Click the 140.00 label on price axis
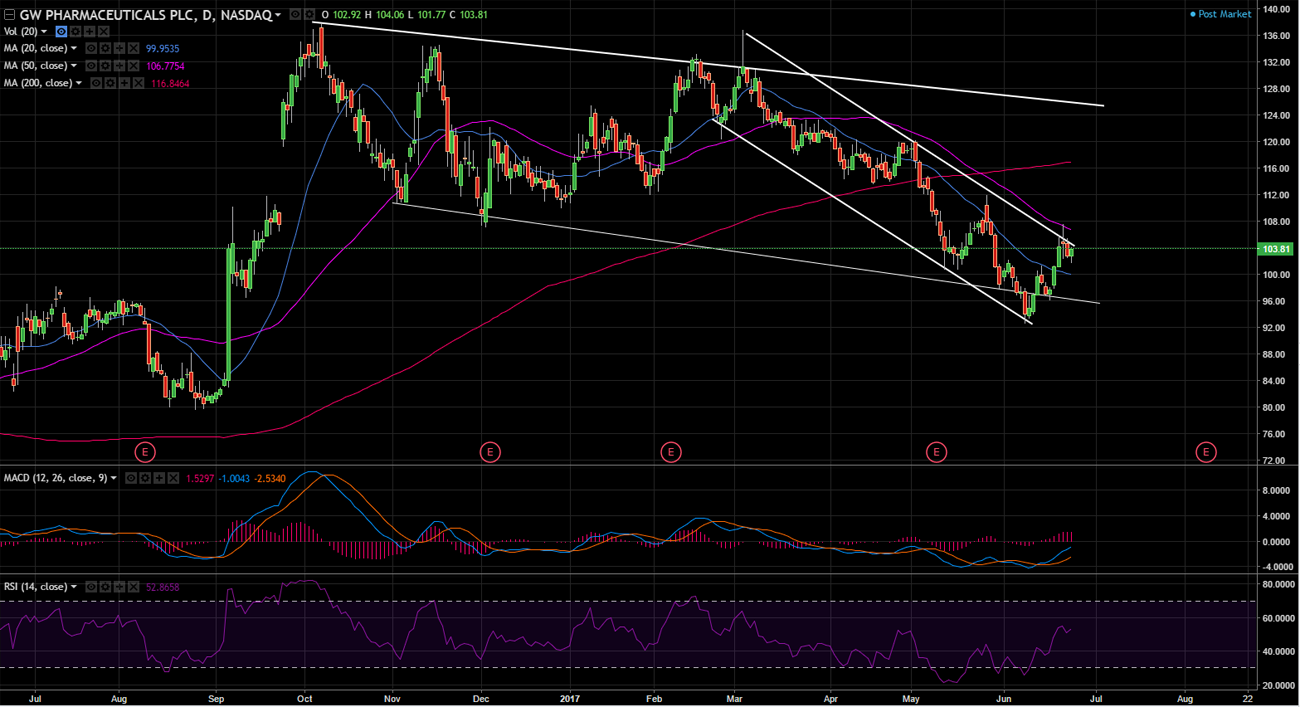 tap(1277, 9)
